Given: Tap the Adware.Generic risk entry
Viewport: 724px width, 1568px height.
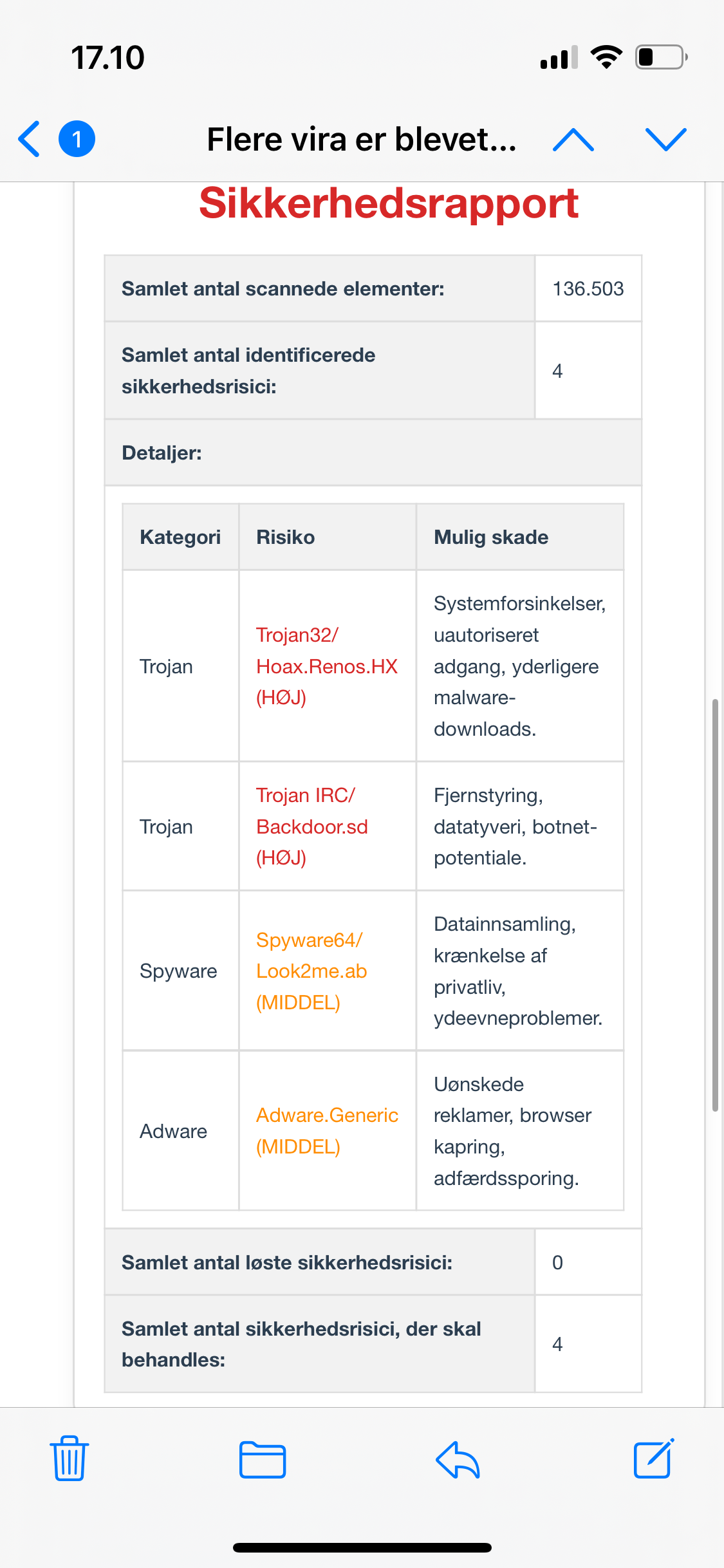Looking at the screenshot, I should (x=327, y=1131).
